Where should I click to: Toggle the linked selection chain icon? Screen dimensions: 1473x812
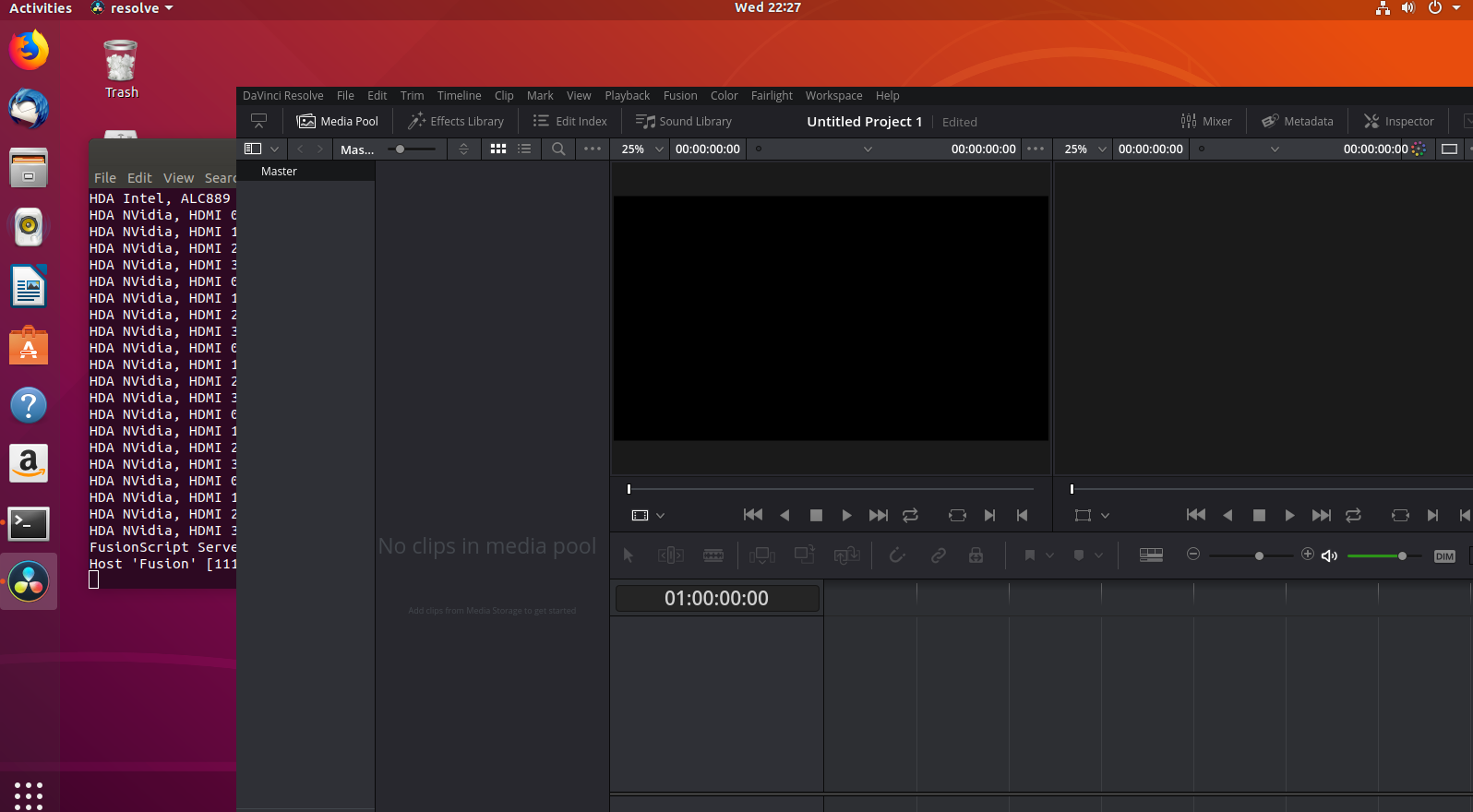pyautogui.click(x=939, y=555)
